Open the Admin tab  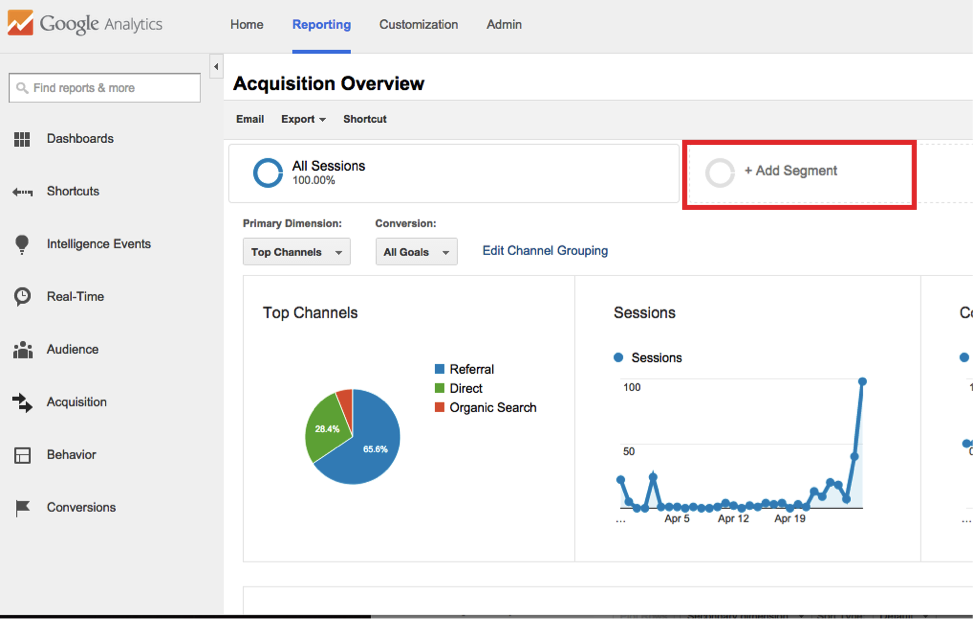click(504, 24)
